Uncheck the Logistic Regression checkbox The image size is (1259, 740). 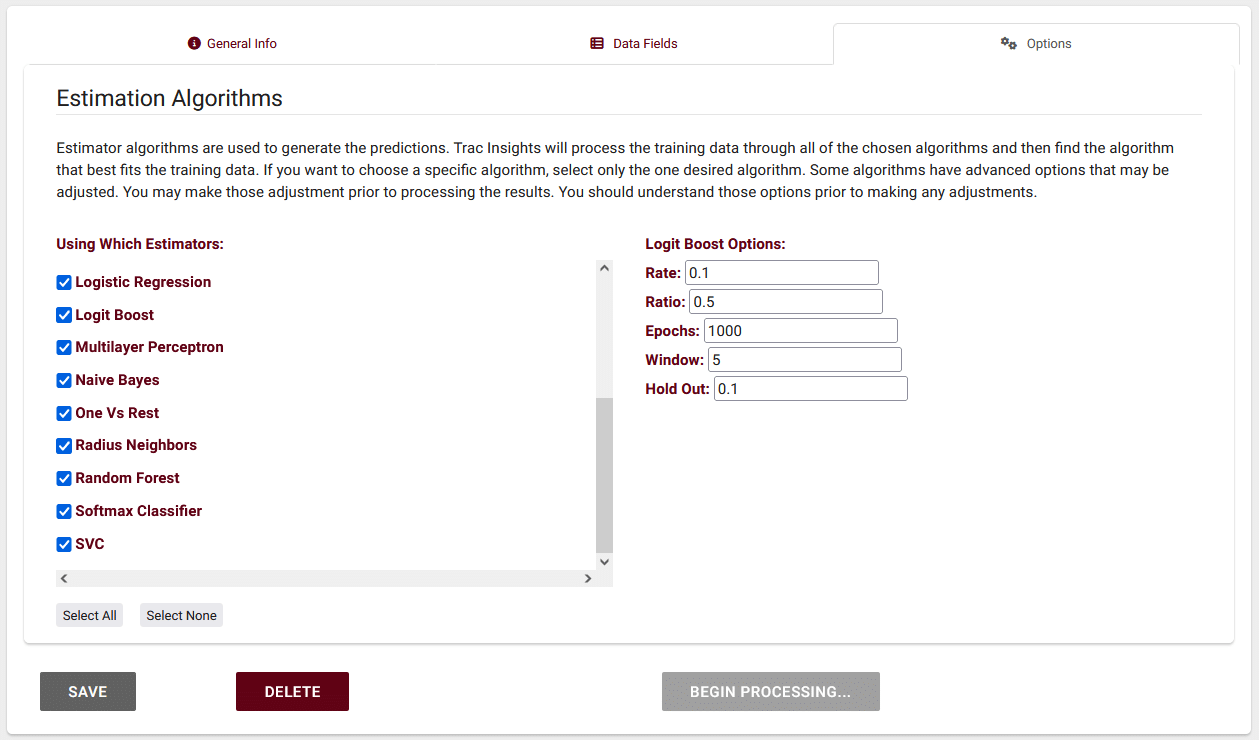pyautogui.click(x=64, y=283)
